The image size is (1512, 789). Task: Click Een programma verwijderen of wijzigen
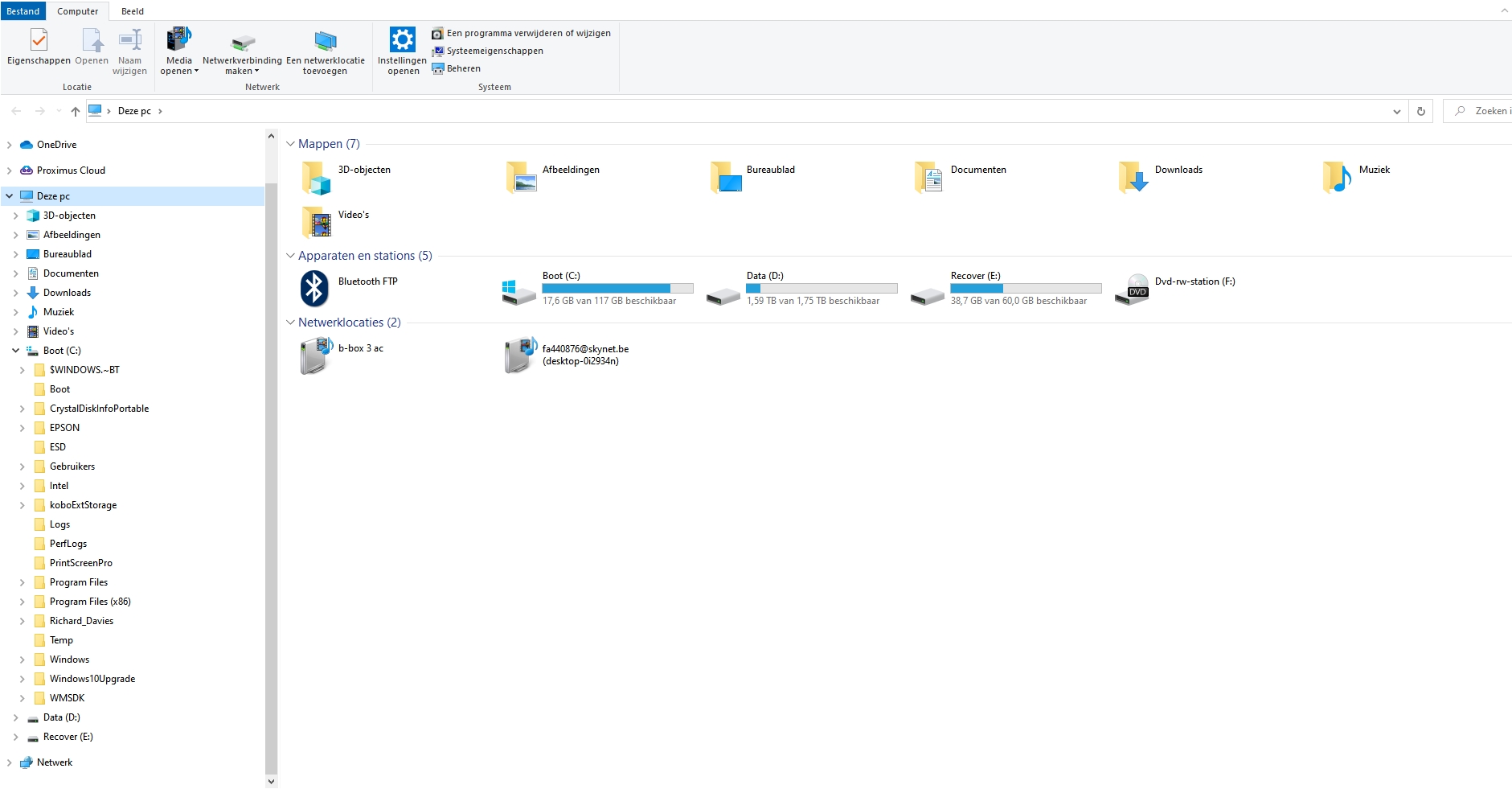tap(527, 33)
